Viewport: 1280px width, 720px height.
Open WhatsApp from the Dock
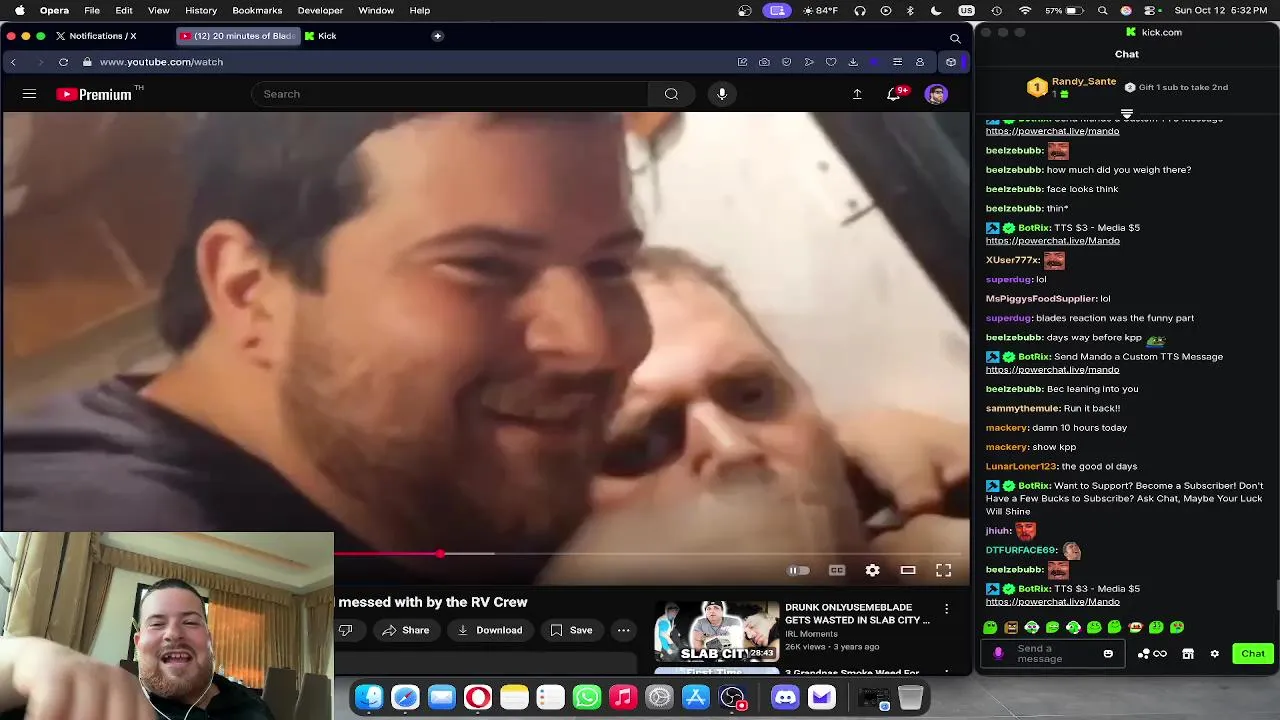click(587, 697)
